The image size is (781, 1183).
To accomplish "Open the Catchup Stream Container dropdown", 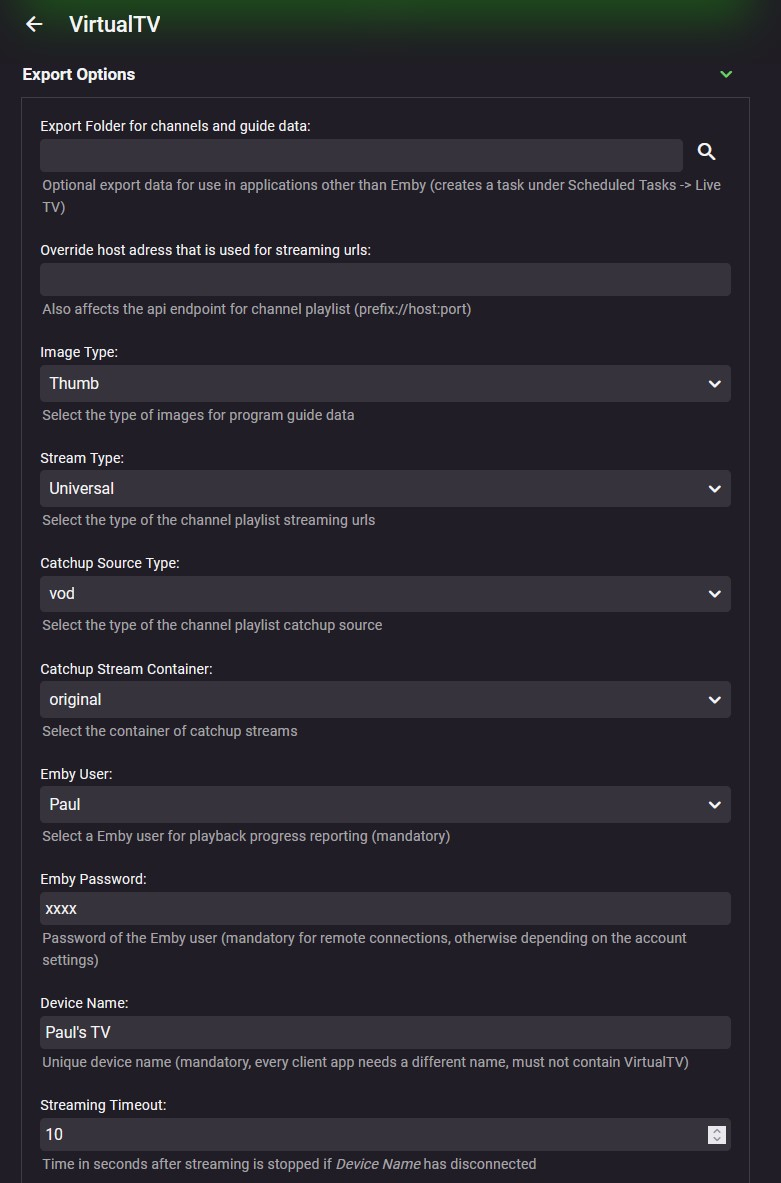I will coord(385,700).
